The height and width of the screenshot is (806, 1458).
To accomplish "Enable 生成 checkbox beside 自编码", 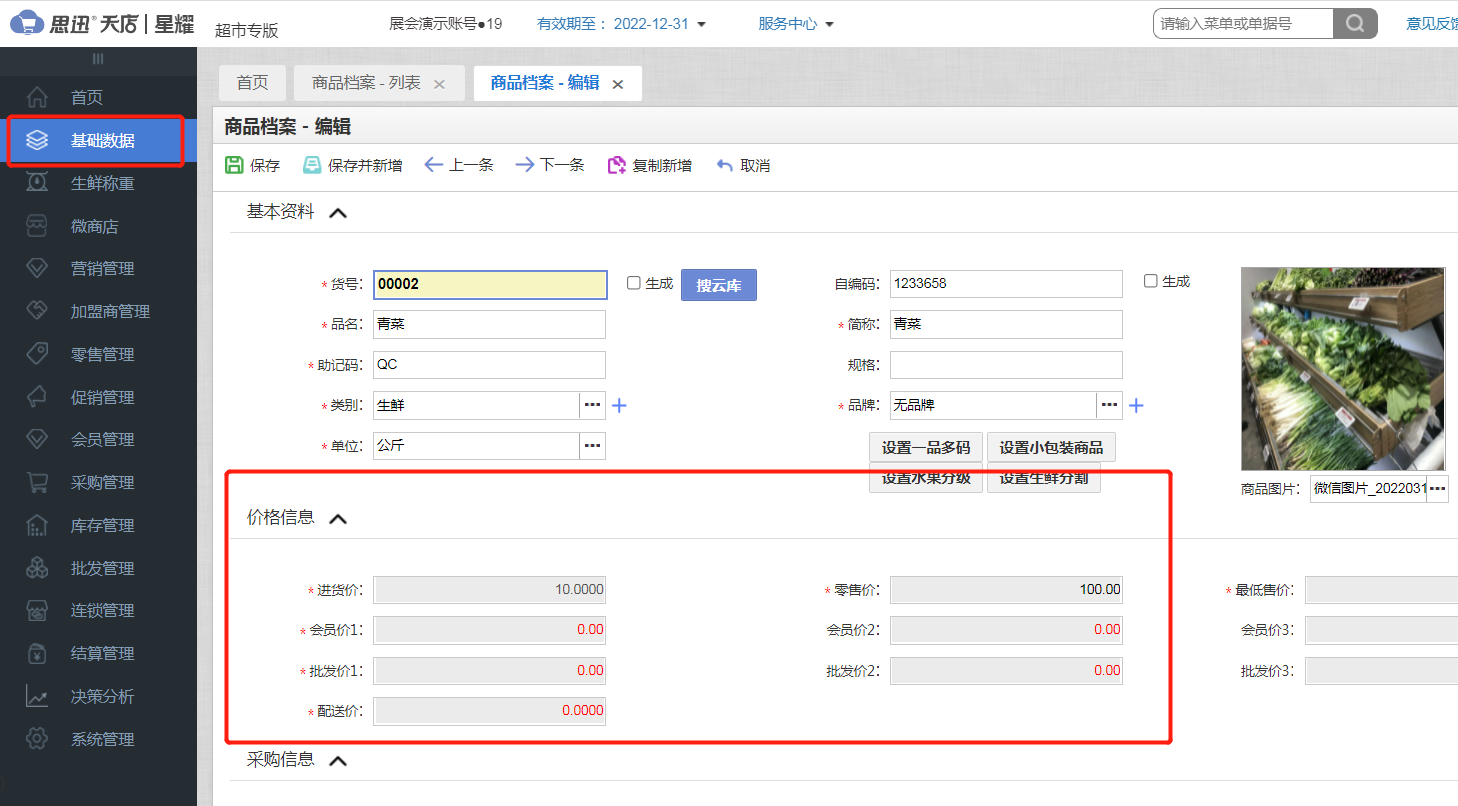I will coord(1149,281).
